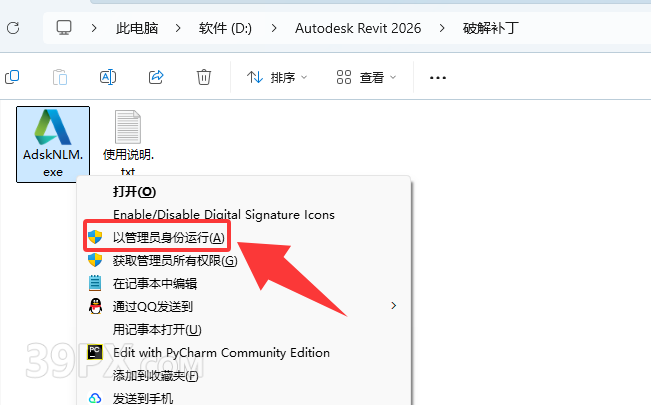Viewport: 651px width, 405px height.
Task: Click the Delete trash icon
Action: (204, 77)
